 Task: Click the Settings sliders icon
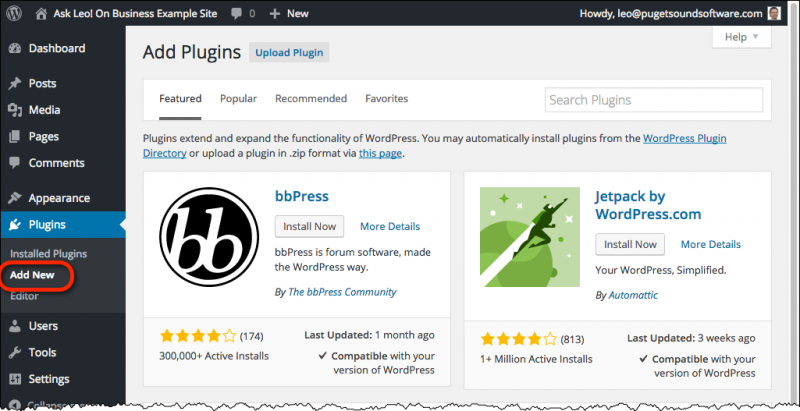tap(15, 379)
